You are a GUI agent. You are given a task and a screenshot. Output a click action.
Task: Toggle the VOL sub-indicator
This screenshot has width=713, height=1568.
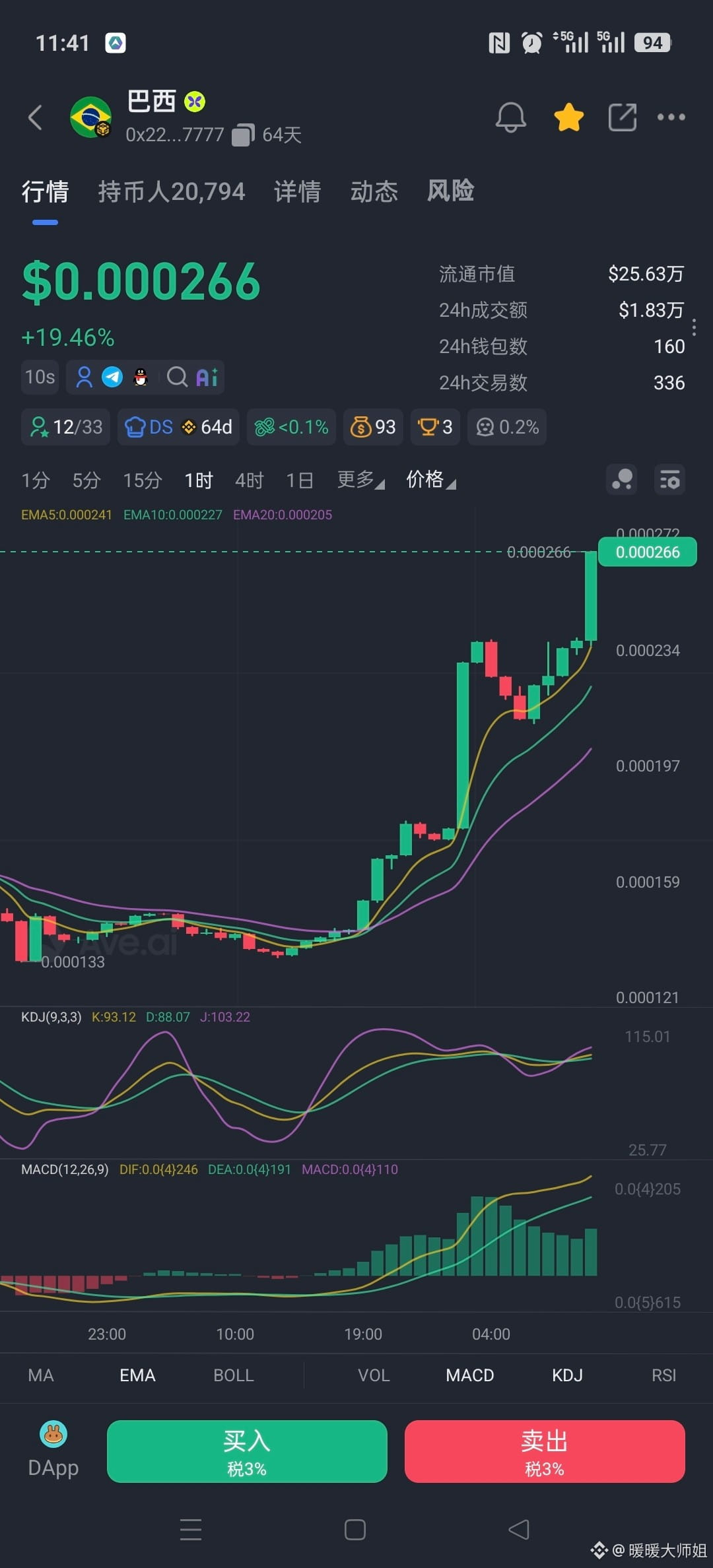(374, 1375)
